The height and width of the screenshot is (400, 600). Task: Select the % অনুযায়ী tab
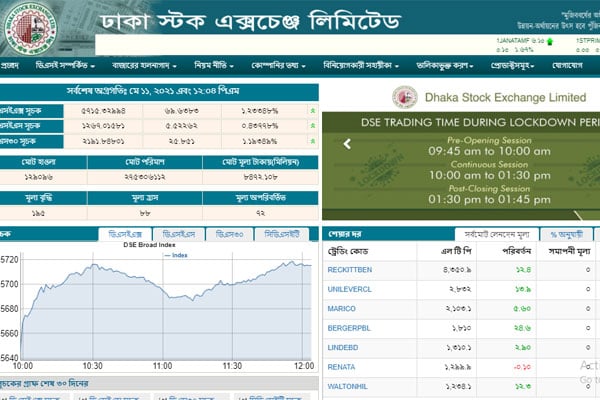tap(567, 234)
